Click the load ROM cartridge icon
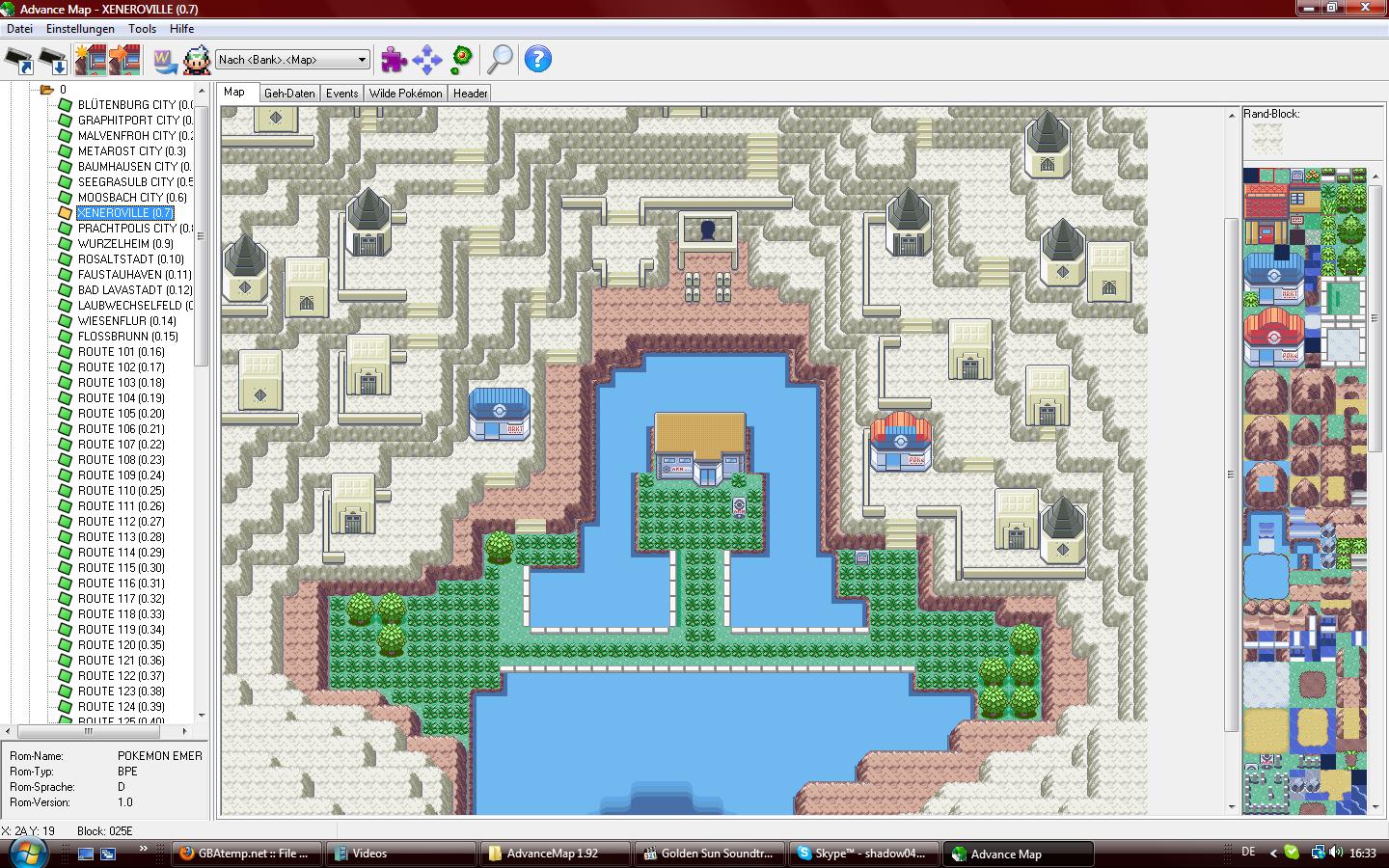1389x868 pixels. coord(20,60)
